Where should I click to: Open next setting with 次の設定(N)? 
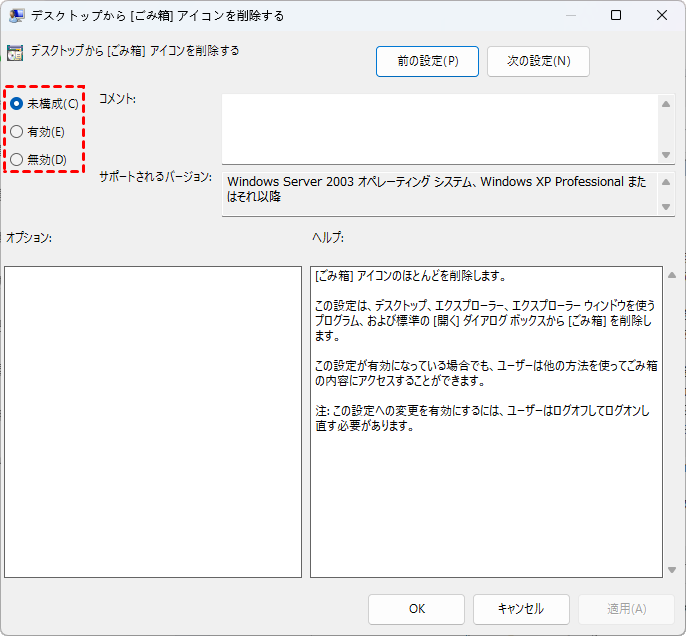click(538, 61)
